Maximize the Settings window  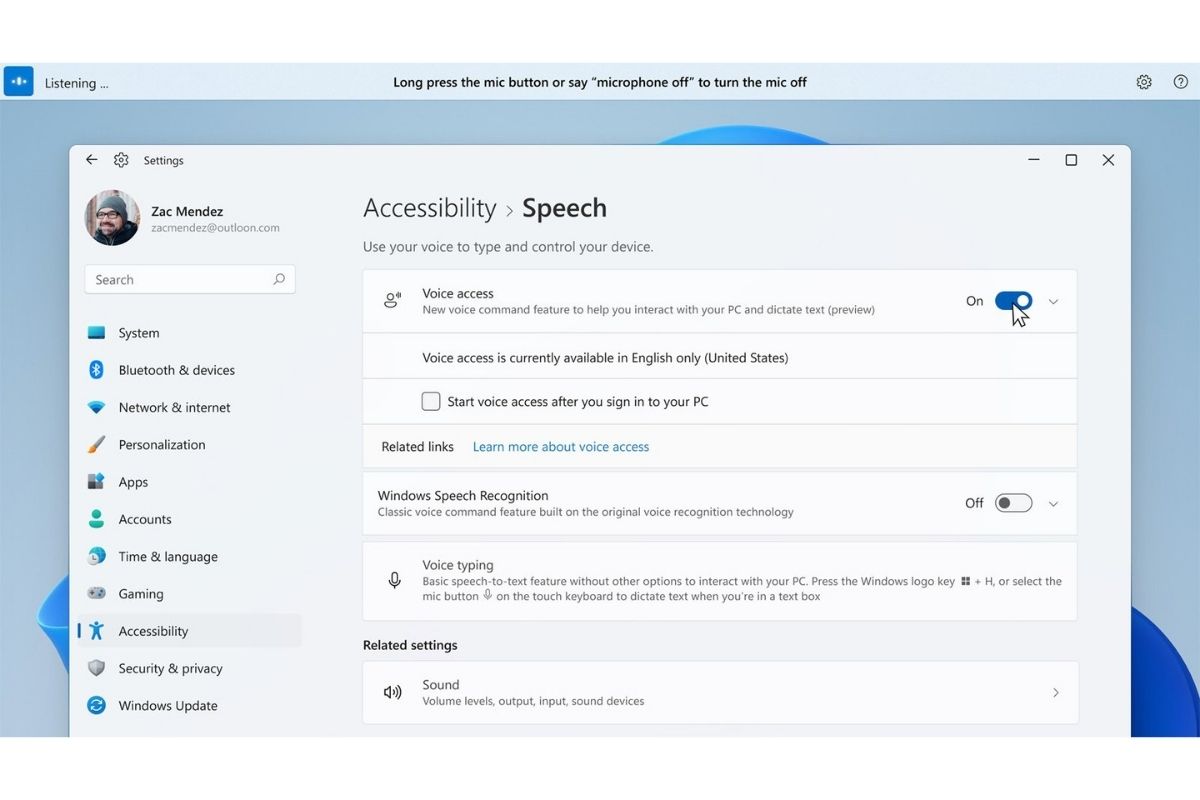(x=1071, y=160)
